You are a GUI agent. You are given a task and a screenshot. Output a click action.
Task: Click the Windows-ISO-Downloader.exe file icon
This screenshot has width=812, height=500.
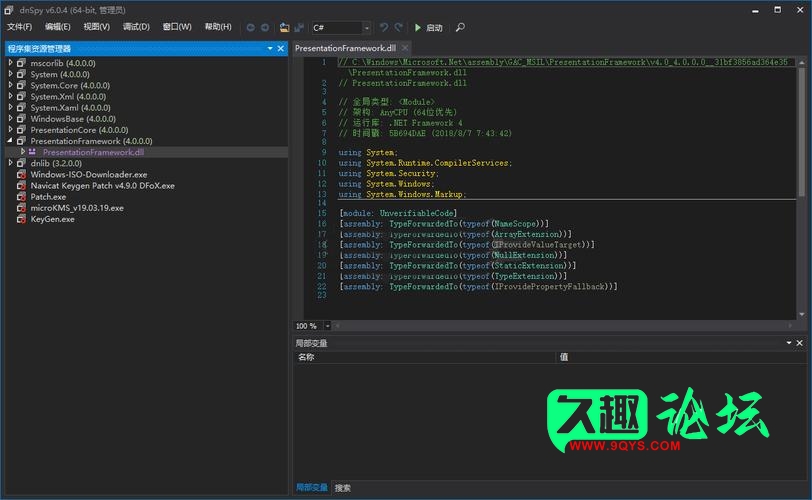point(21,174)
